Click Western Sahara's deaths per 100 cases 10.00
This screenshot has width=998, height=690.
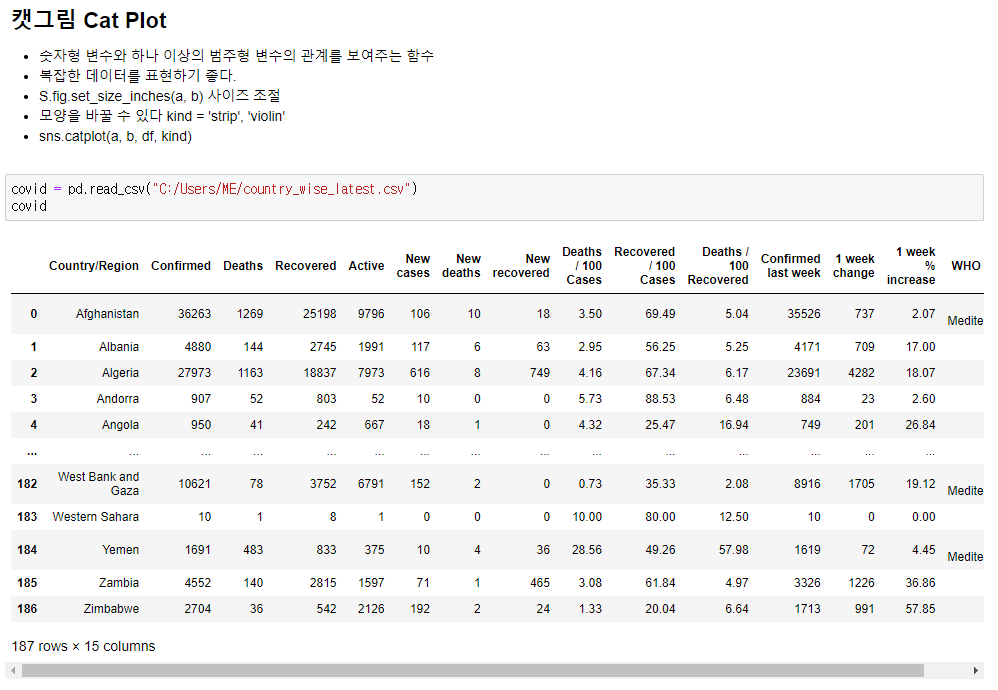tap(586, 517)
